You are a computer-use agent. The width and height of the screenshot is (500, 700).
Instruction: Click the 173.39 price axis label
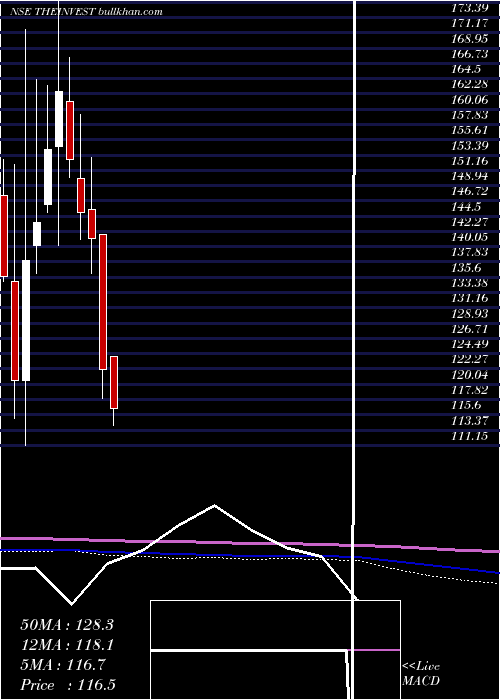point(470,8)
